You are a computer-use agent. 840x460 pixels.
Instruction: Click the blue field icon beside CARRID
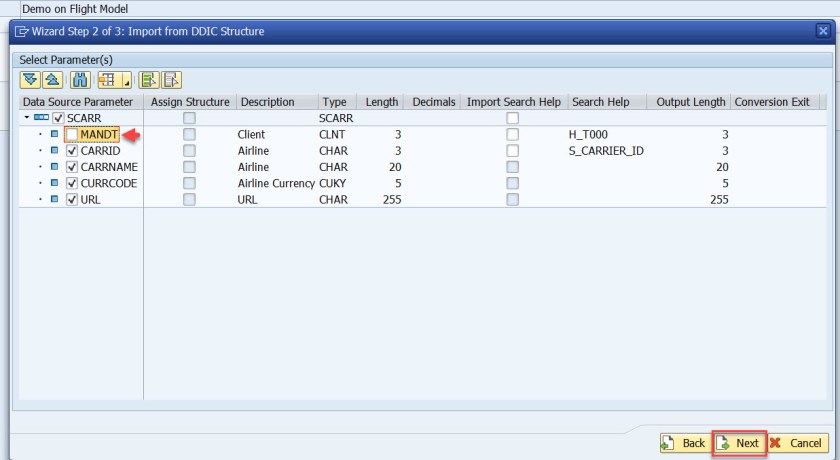(x=54, y=150)
